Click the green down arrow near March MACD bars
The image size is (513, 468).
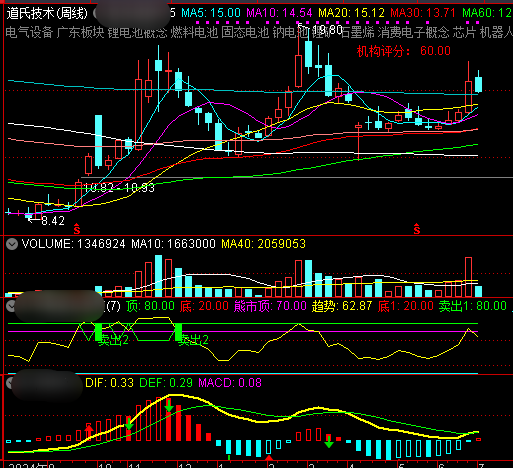[329, 441]
